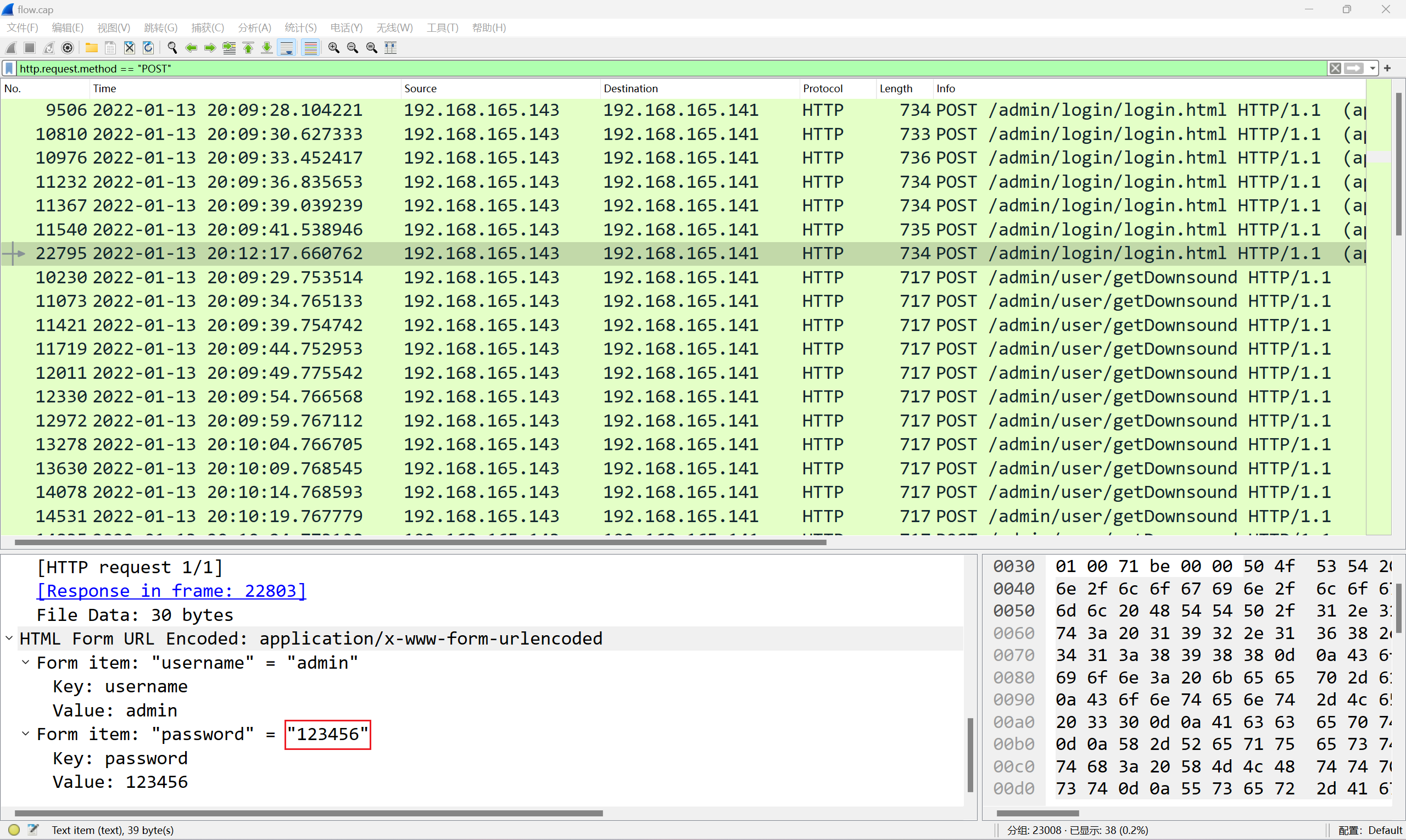1406x840 pixels.
Task: Open a capture file via folder icon
Action: point(91,48)
